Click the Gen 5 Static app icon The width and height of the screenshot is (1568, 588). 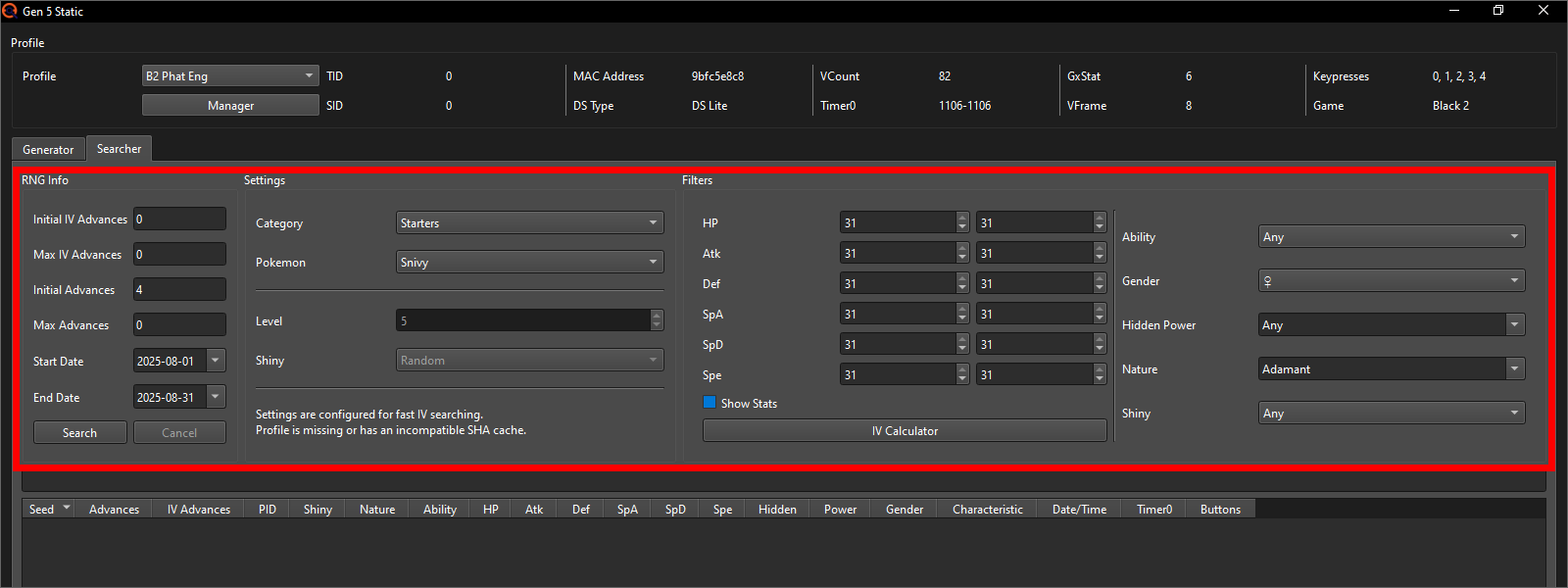[10, 11]
